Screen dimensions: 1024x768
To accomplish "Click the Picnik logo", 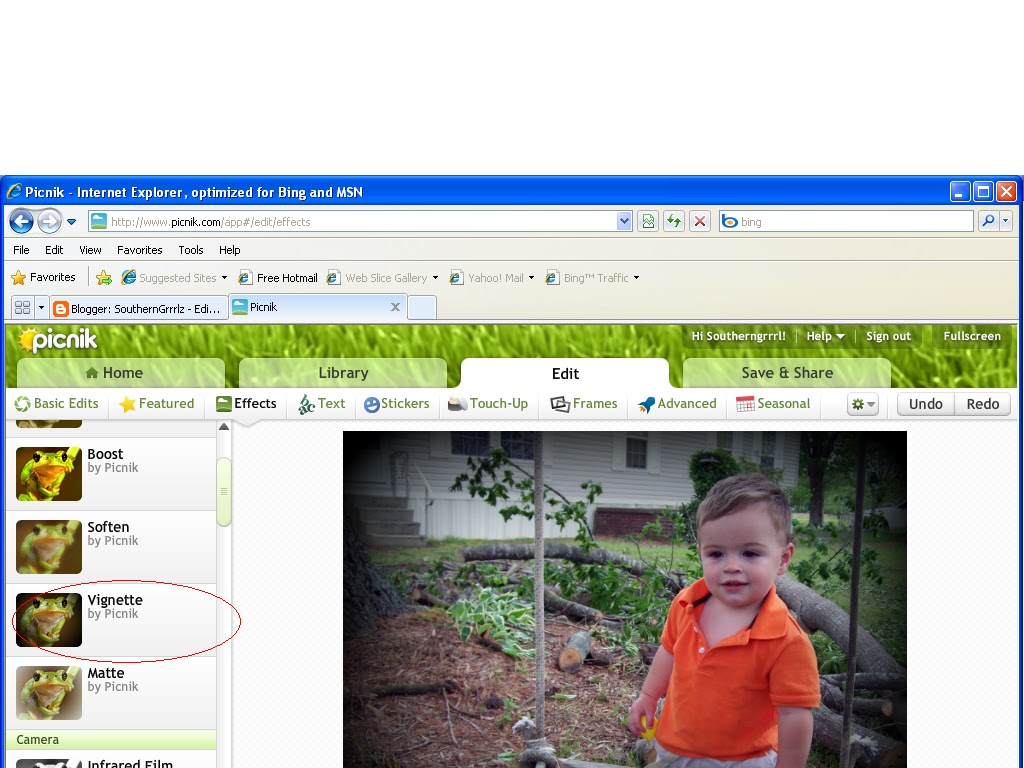I will point(58,339).
